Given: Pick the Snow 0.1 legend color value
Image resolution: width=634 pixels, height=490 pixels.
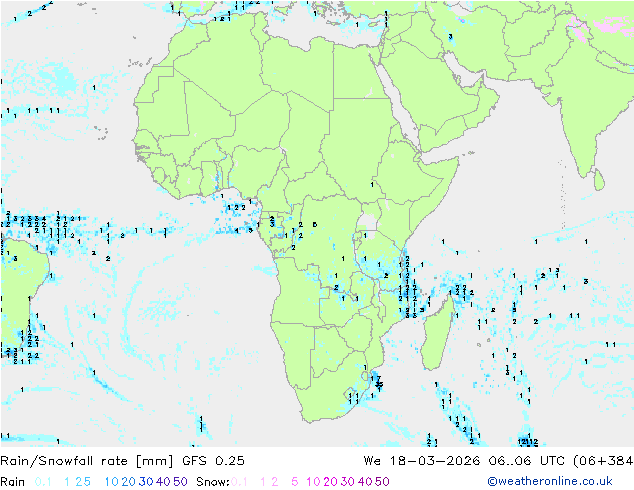Looking at the screenshot, I should (239, 482).
